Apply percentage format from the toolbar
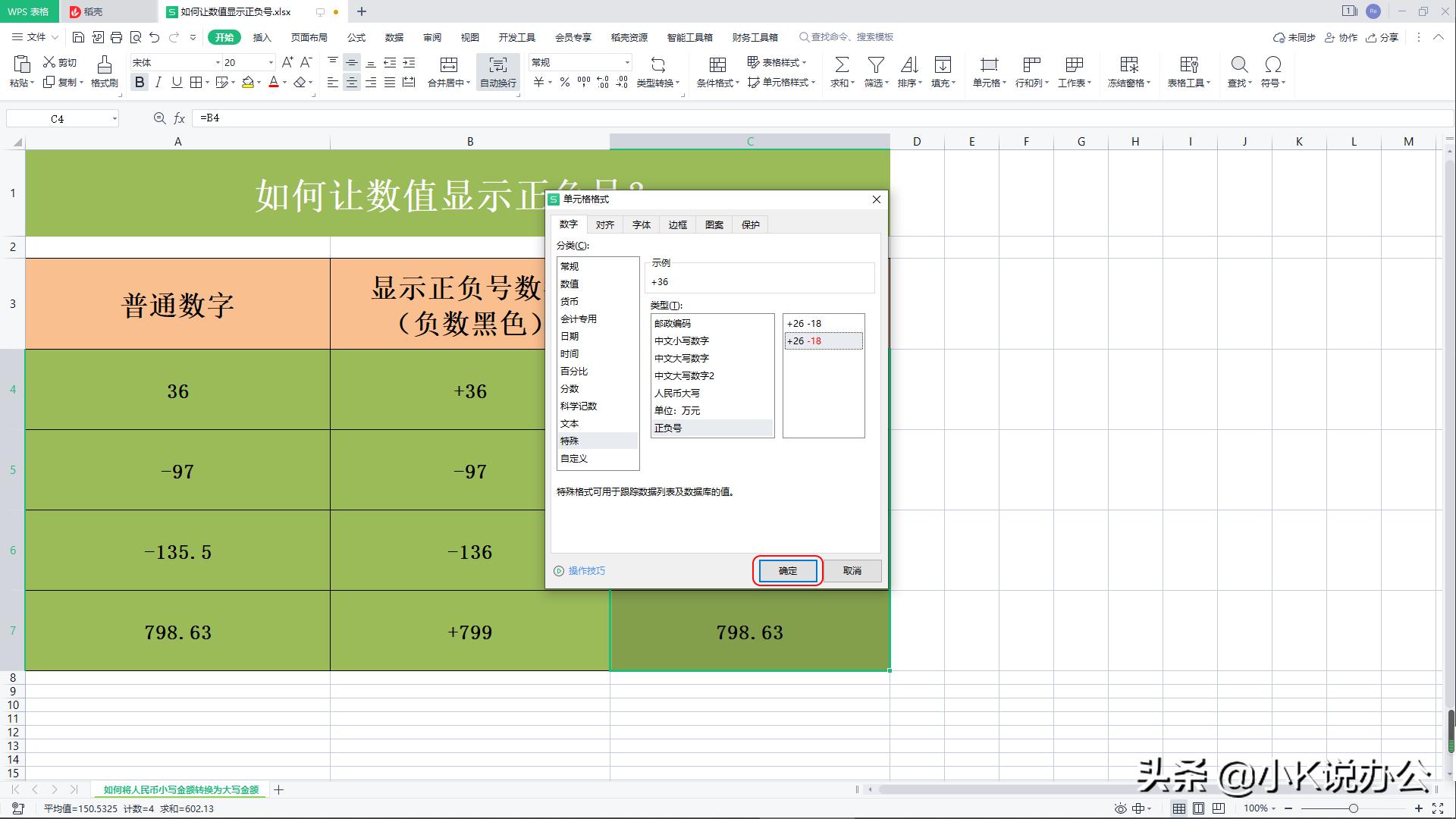 (564, 83)
